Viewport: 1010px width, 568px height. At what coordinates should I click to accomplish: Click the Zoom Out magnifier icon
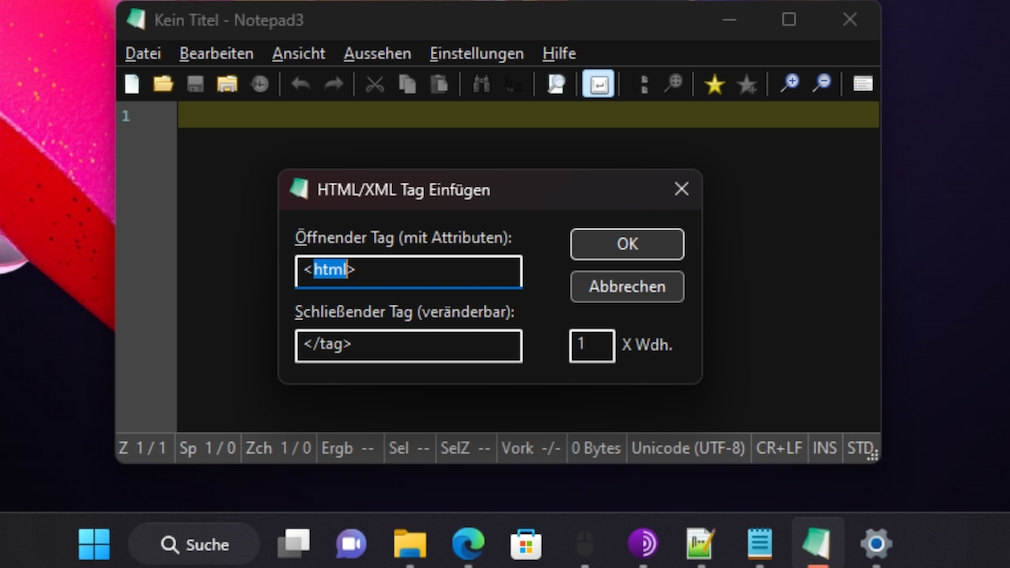tap(822, 84)
